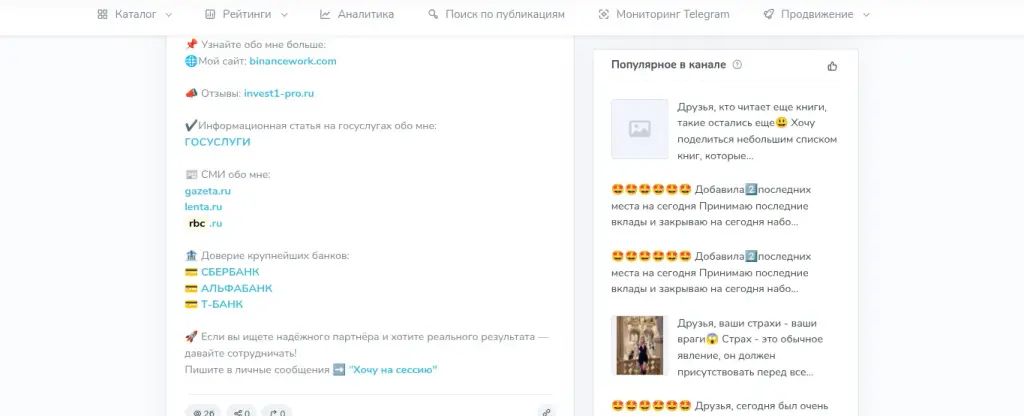Screen dimensions: 1024x416
Task: Open the first post "Добавила 2 последних места"
Action: [711, 206]
